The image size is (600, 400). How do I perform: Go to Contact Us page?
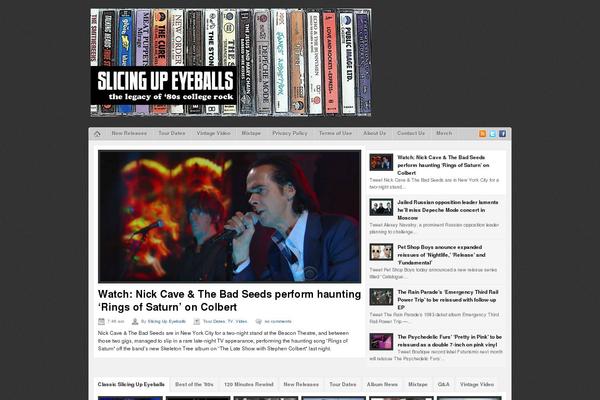coord(411,133)
